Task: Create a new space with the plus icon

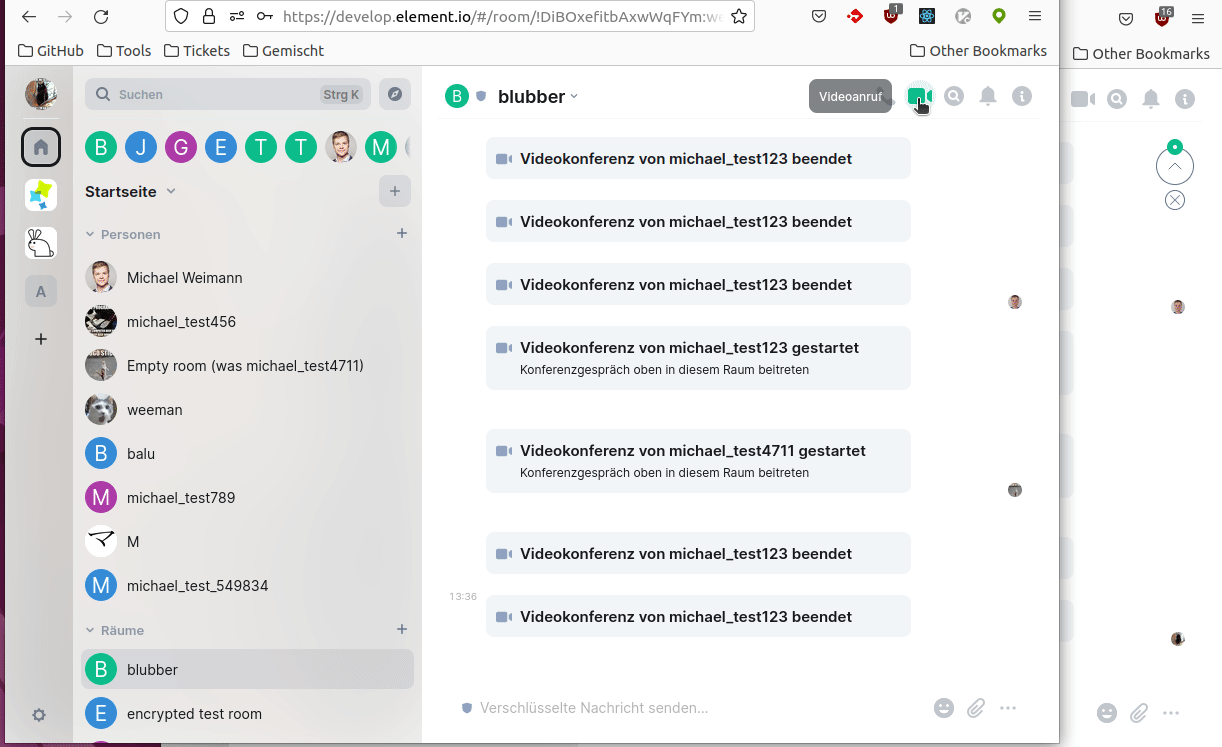Action: (x=40, y=339)
